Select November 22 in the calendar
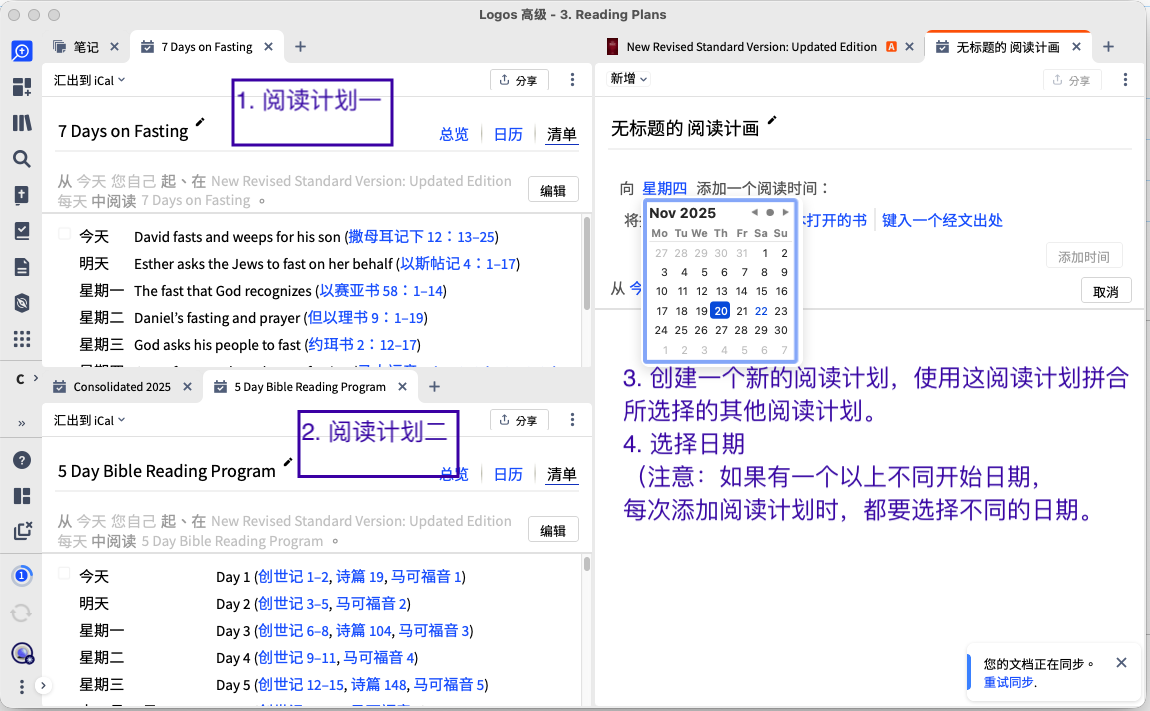 click(761, 311)
